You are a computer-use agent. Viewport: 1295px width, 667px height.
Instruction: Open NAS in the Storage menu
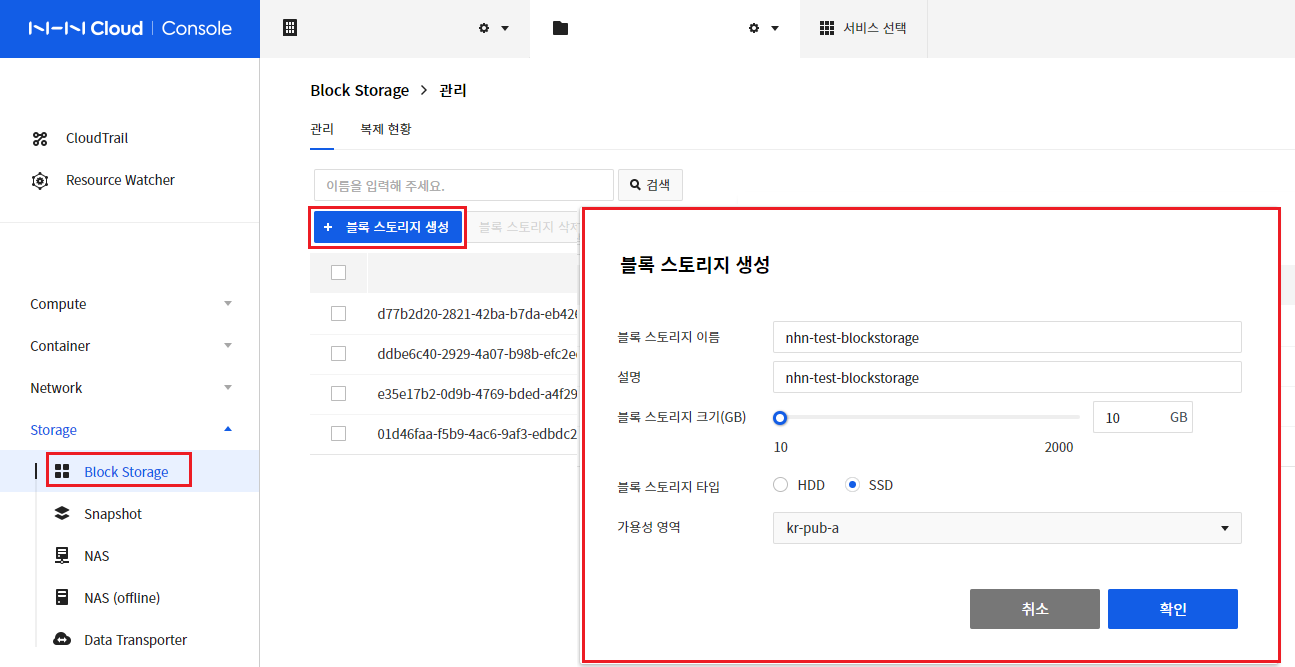click(97, 556)
